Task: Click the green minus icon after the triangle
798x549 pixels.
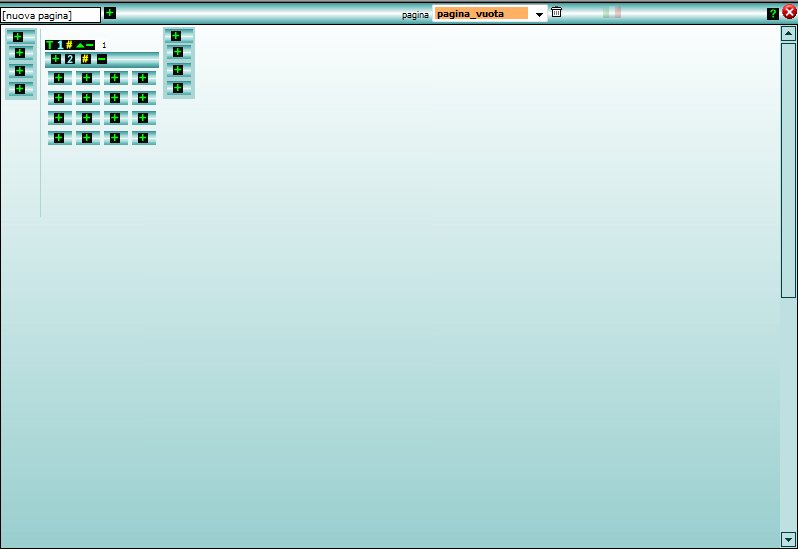Action: click(90, 45)
